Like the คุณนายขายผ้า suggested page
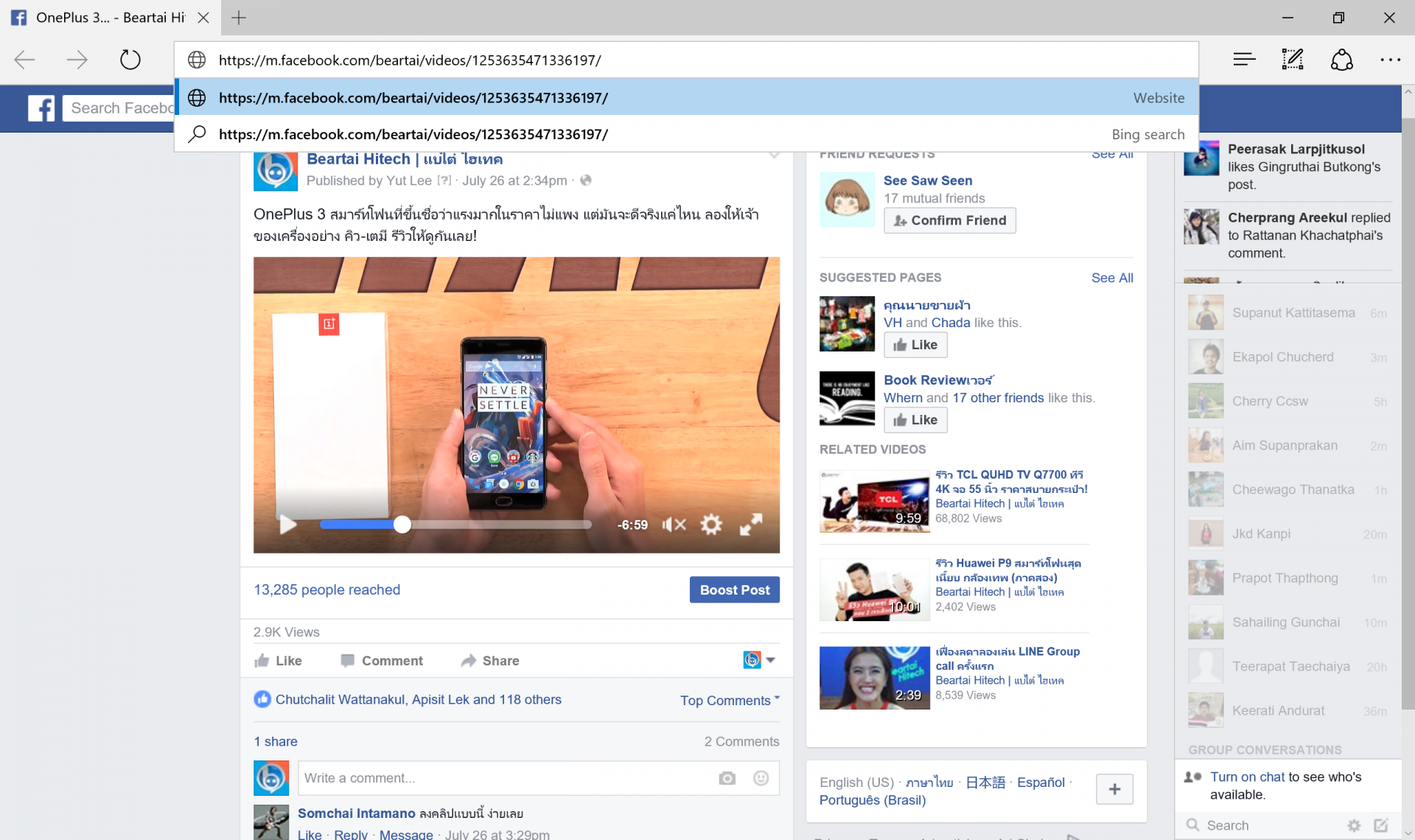 (915, 345)
